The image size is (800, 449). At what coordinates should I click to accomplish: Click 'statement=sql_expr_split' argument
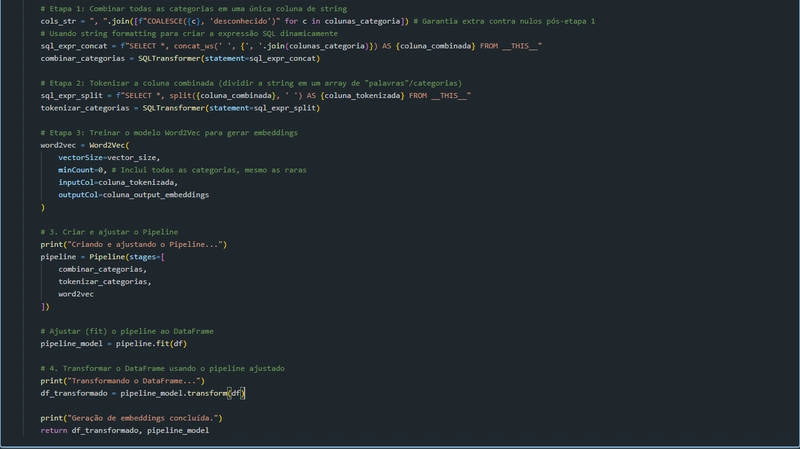(262, 108)
